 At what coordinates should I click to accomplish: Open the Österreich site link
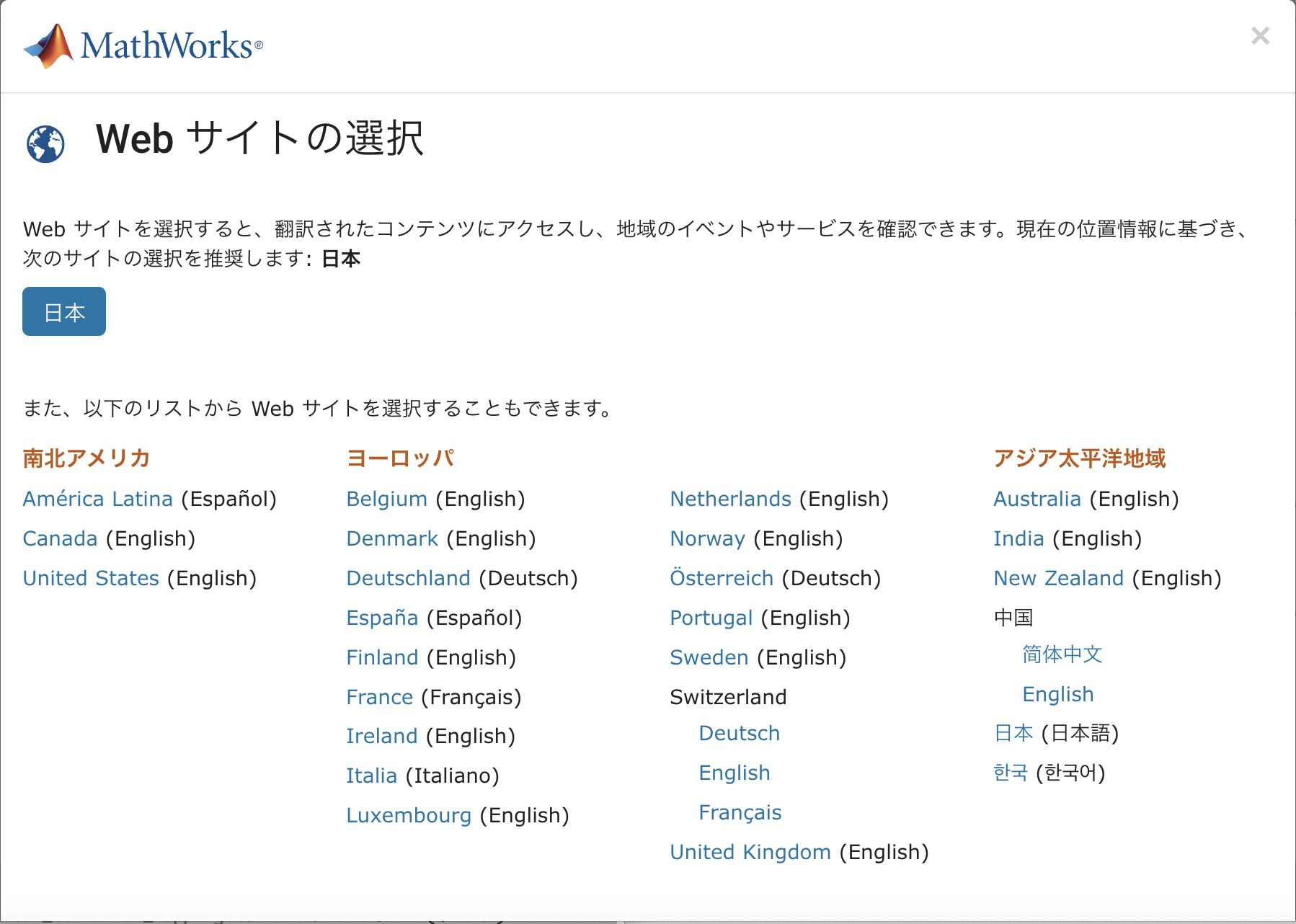(721, 578)
